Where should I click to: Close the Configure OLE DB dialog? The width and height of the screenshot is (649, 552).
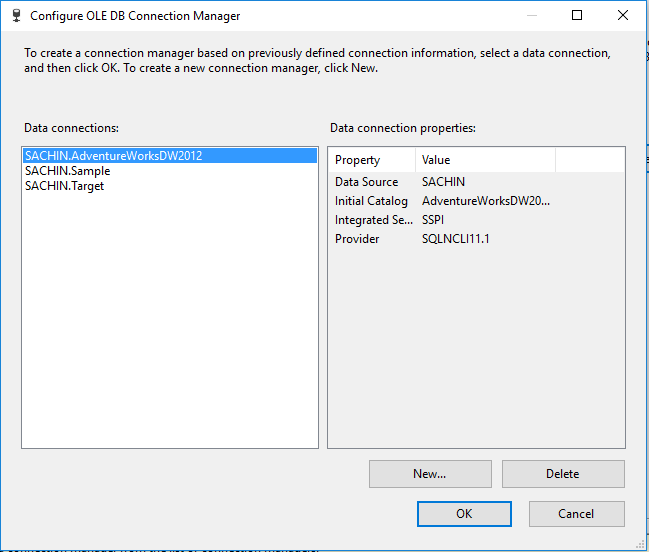coord(622,16)
